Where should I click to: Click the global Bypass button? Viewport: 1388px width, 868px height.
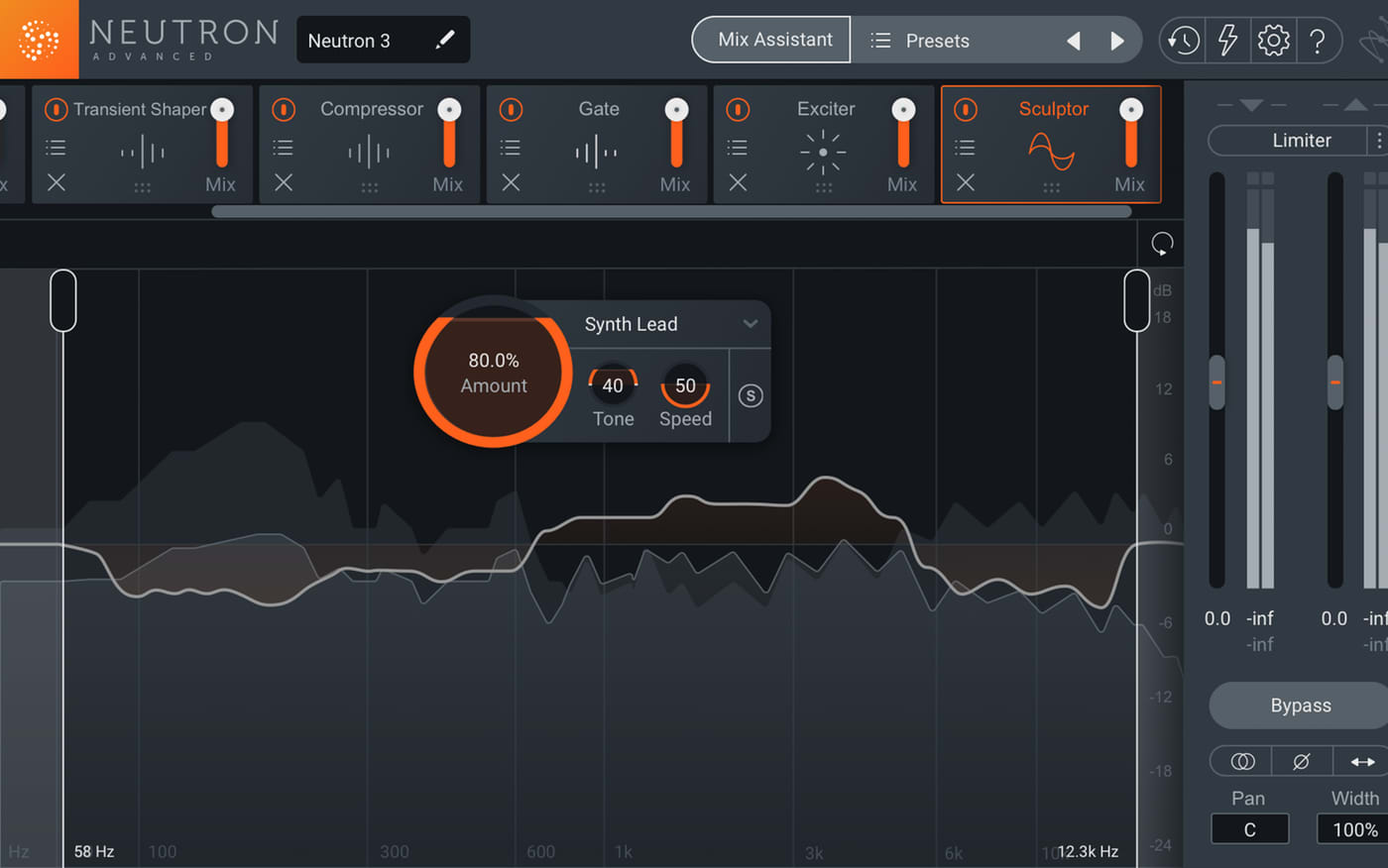1300,705
